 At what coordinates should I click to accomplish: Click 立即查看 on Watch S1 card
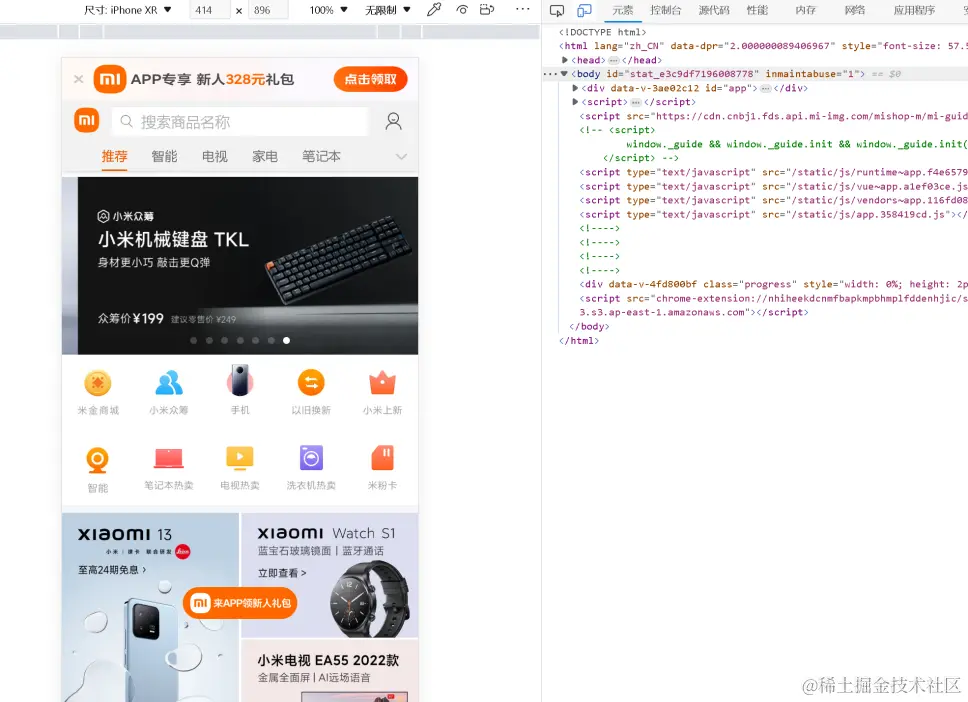point(282,573)
